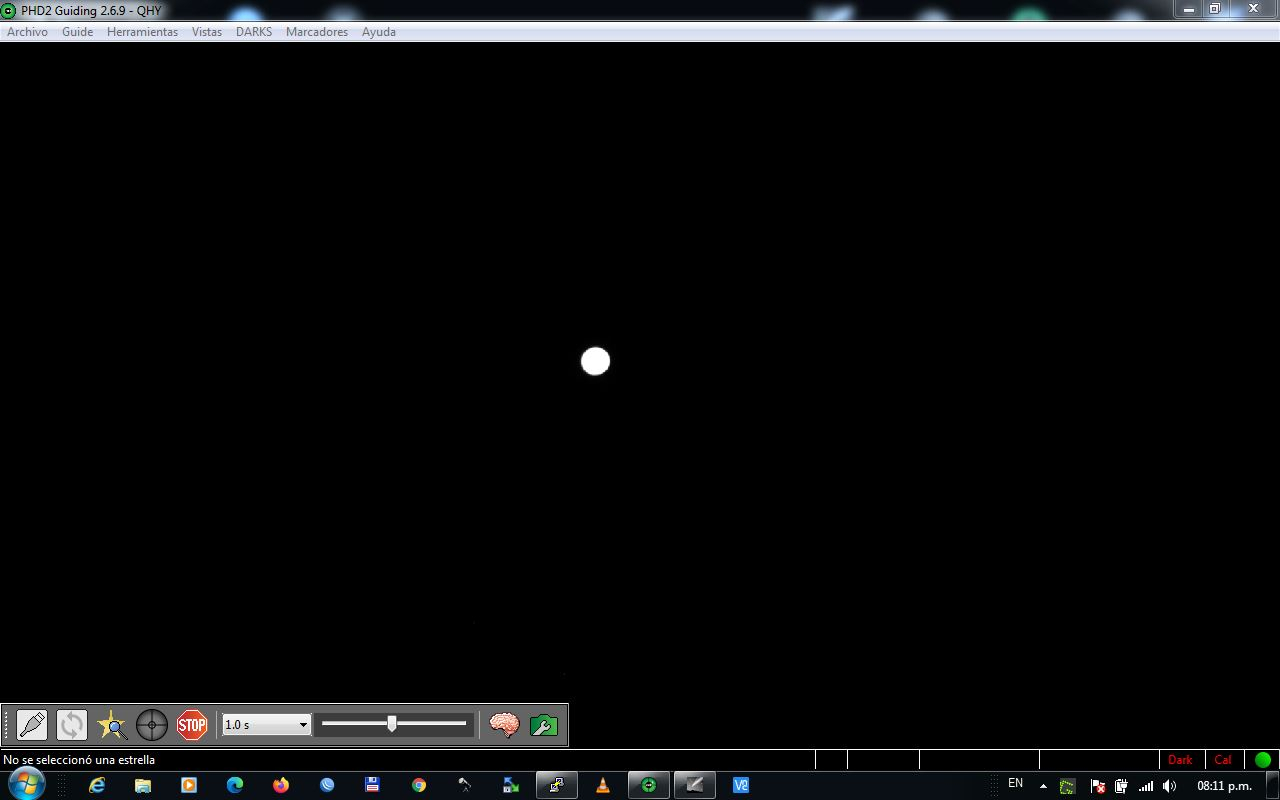This screenshot has height=800, width=1280.
Task: Open the blue V2 taskbar icon
Action: tap(741, 785)
